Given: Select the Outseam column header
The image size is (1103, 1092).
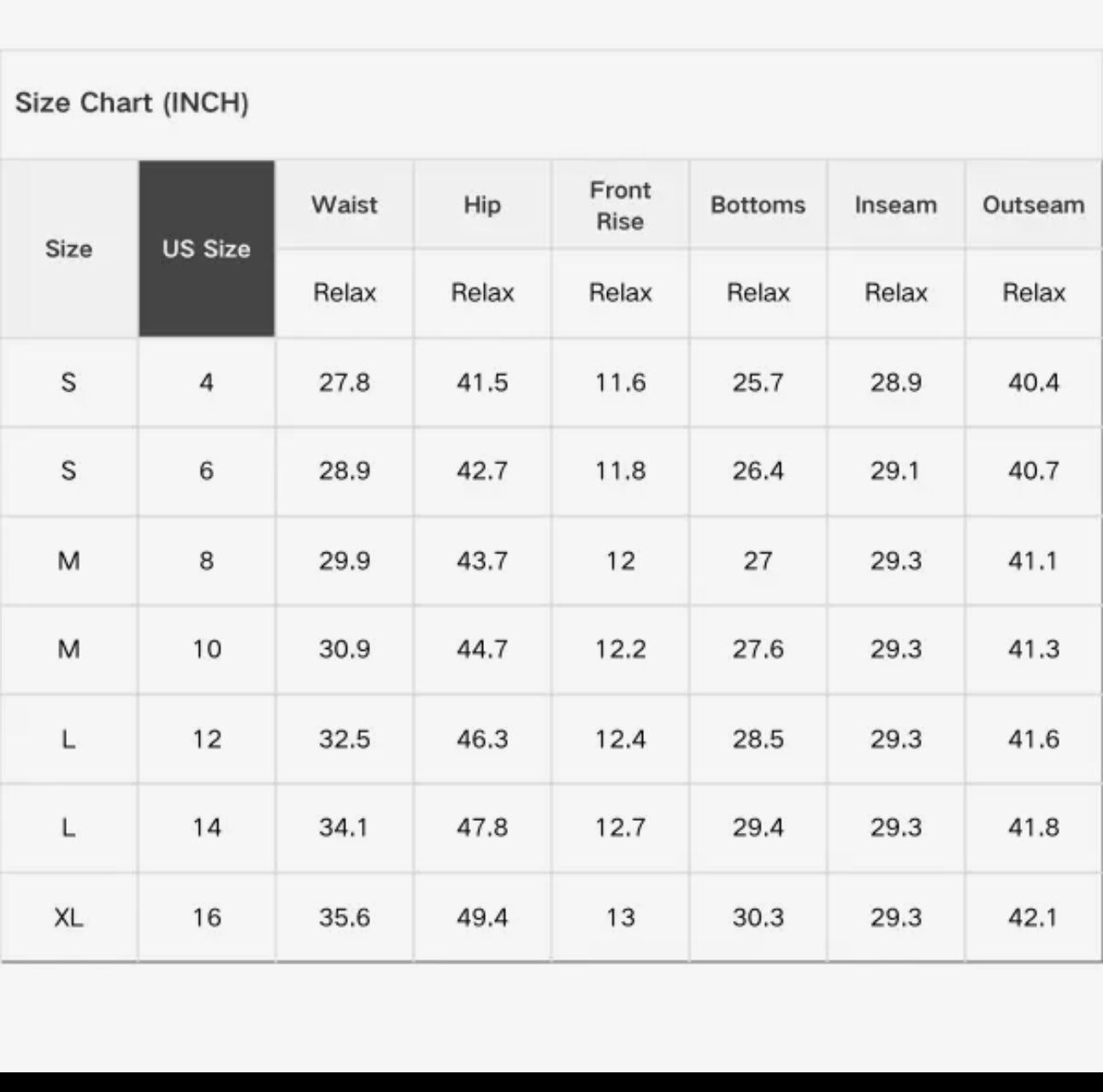Looking at the screenshot, I should [x=1033, y=205].
